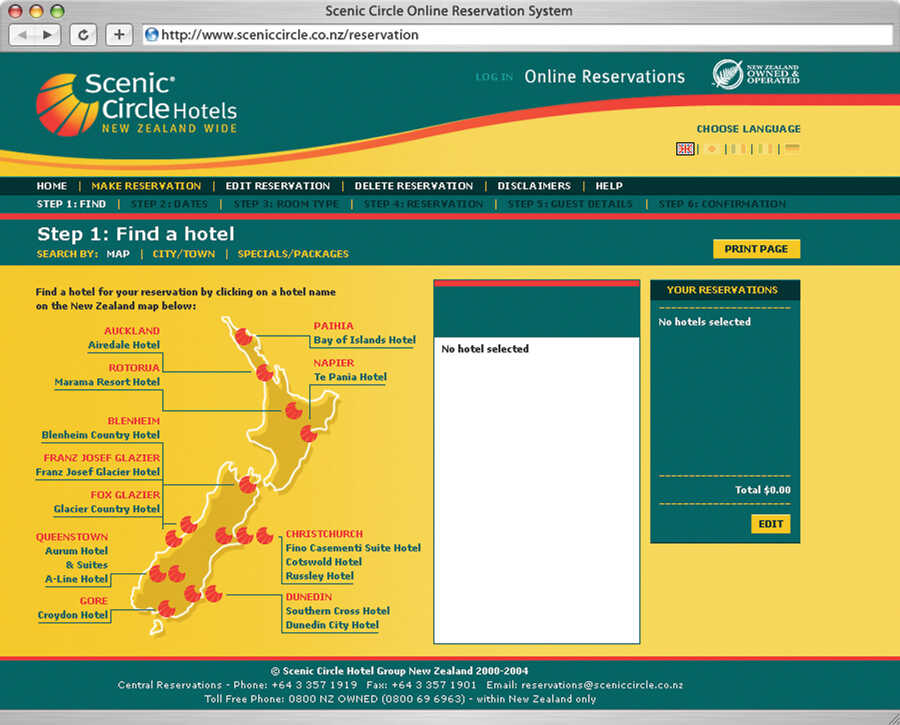
Task: Click the browser back arrow button
Action: pyautogui.click(x=22, y=35)
